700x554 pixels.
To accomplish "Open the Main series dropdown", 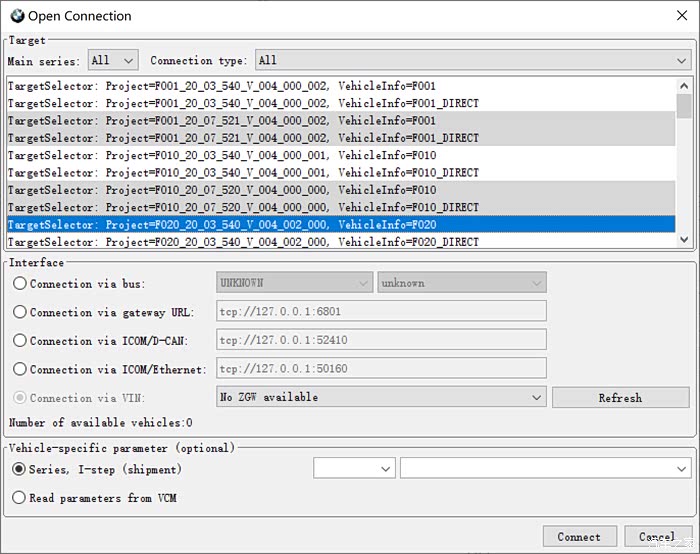I will tap(113, 61).
